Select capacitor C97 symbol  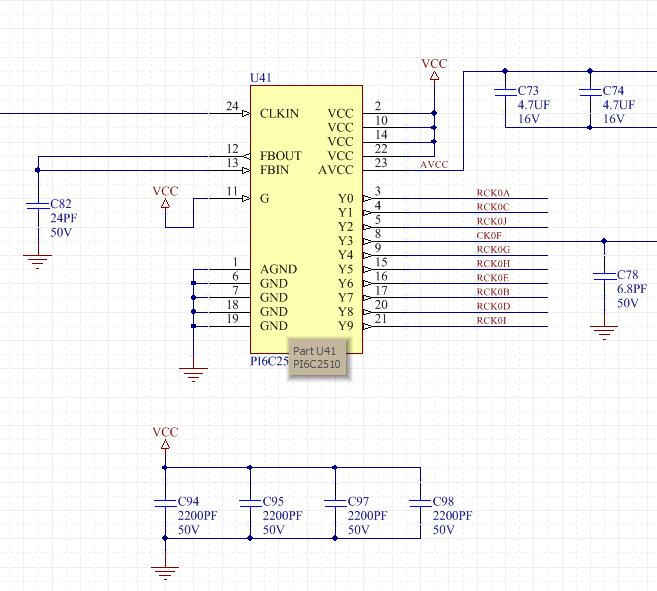coord(335,503)
